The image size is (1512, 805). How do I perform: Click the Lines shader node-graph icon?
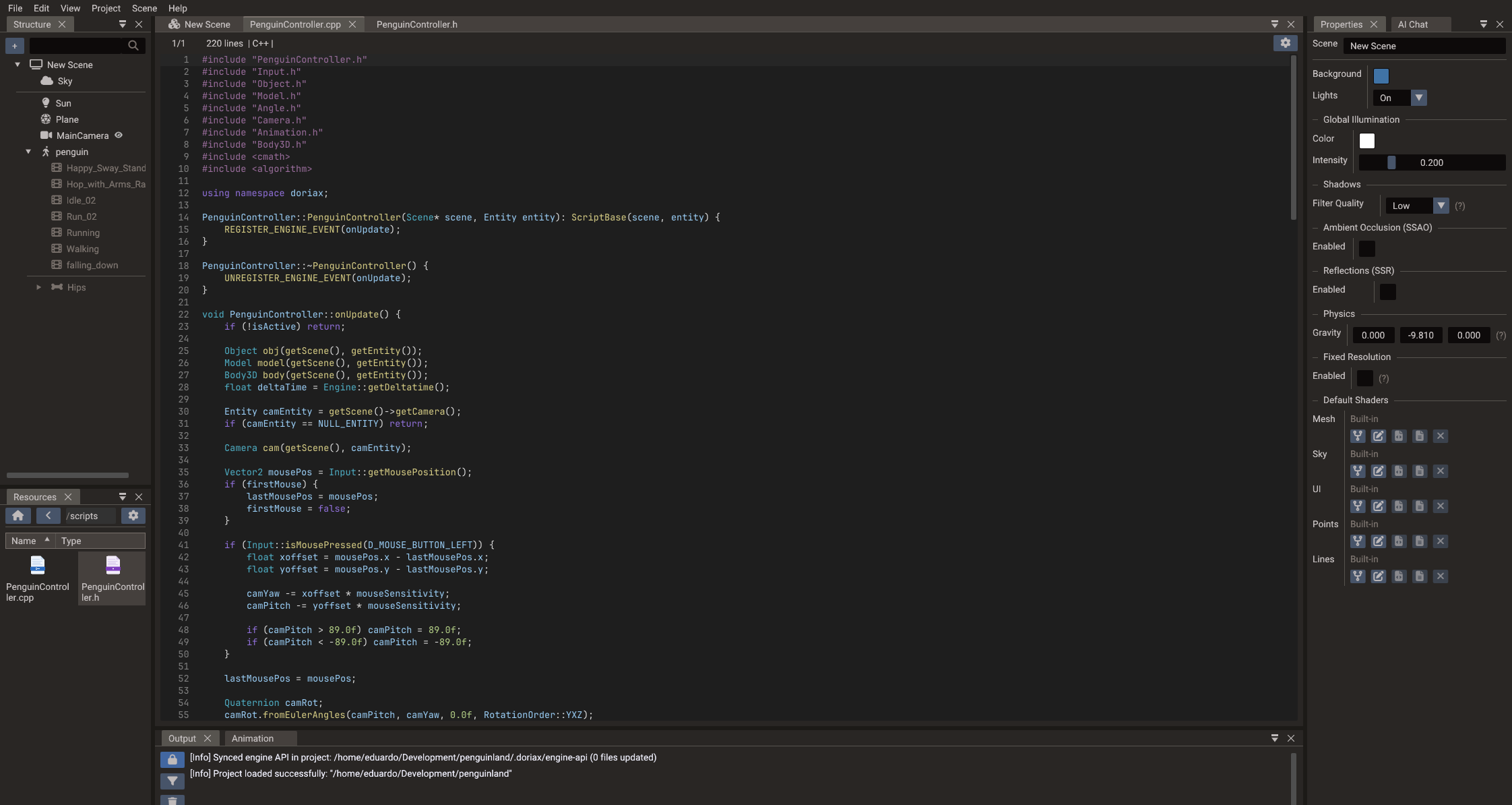click(x=1358, y=576)
